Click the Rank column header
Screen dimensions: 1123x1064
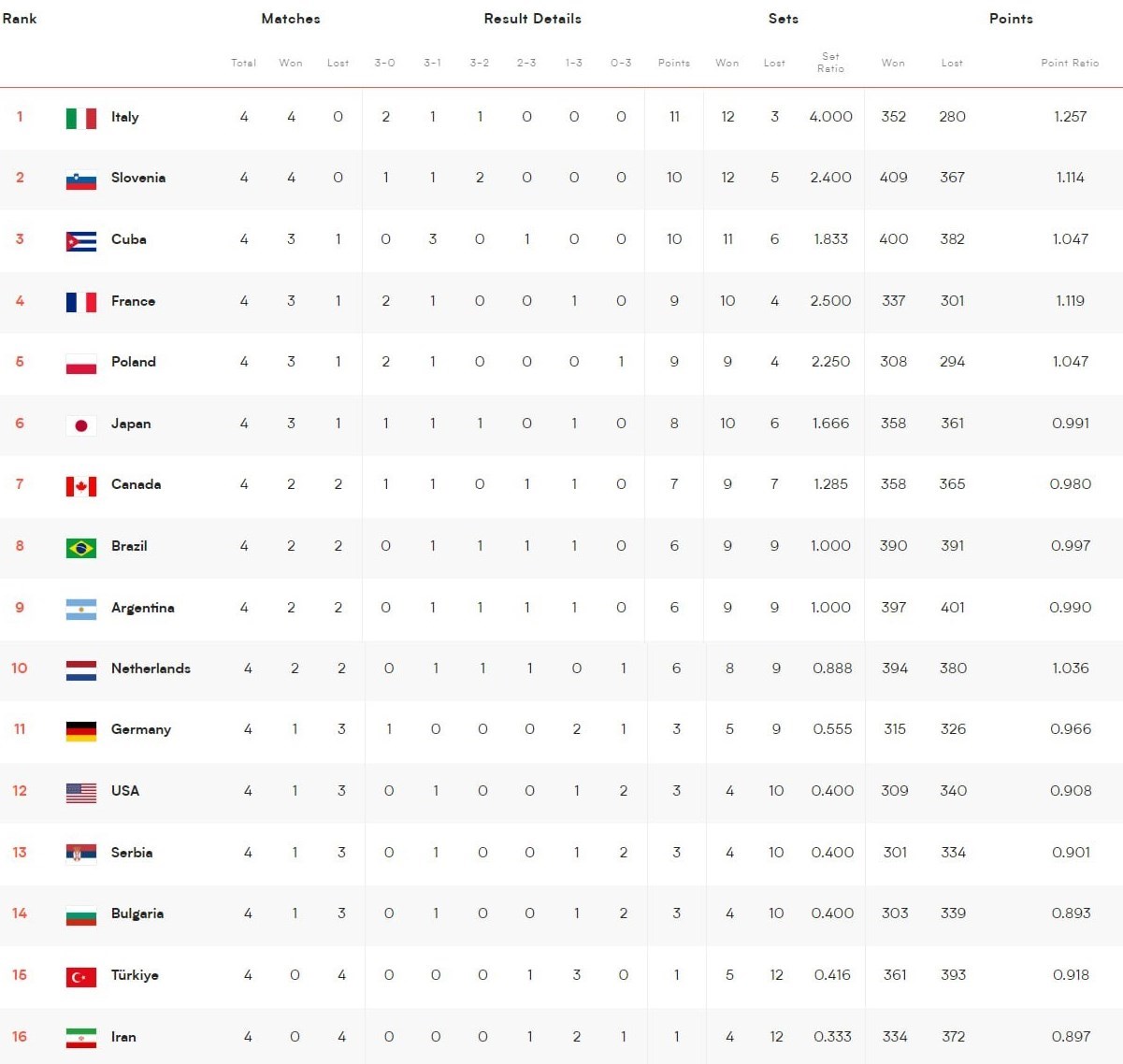pos(20,19)
